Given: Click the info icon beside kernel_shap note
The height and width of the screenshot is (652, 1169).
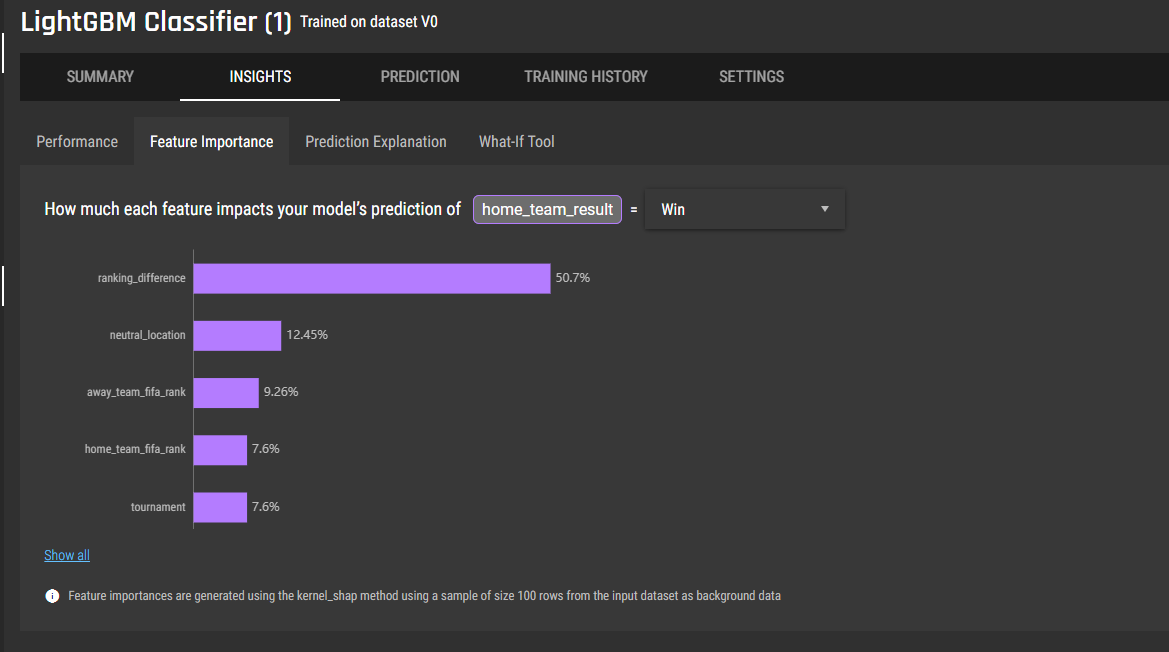Looking at the screenshot, I should coord(52,596).
